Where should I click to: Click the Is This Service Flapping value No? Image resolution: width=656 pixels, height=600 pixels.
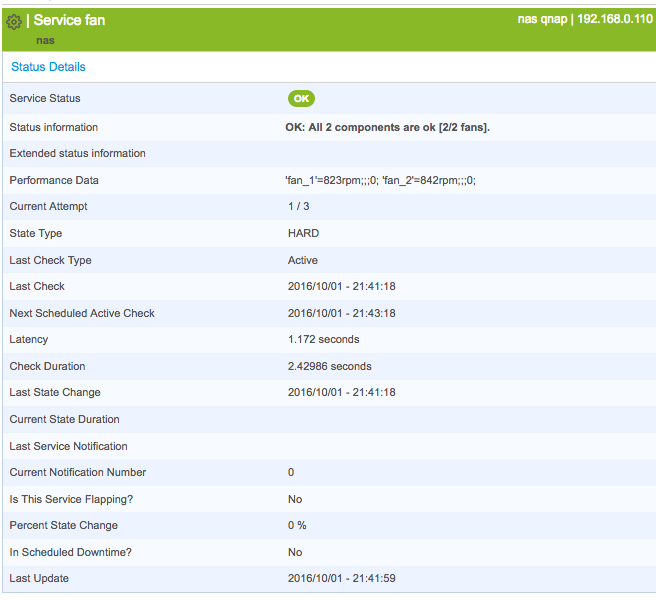pos(295,499)
